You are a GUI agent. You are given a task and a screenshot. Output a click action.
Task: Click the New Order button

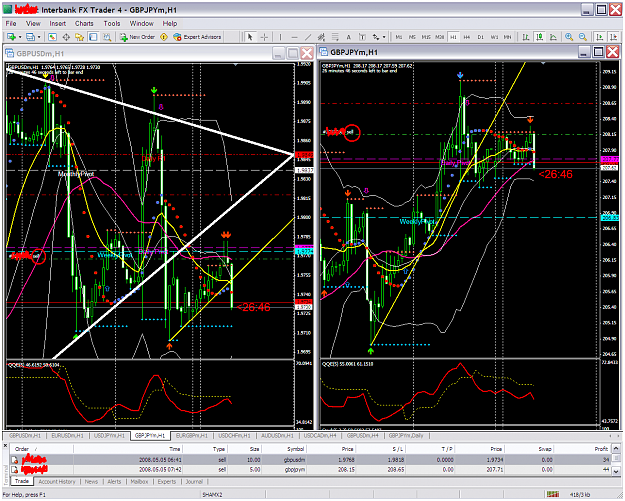pyautogui.click(x=138, y=37)
